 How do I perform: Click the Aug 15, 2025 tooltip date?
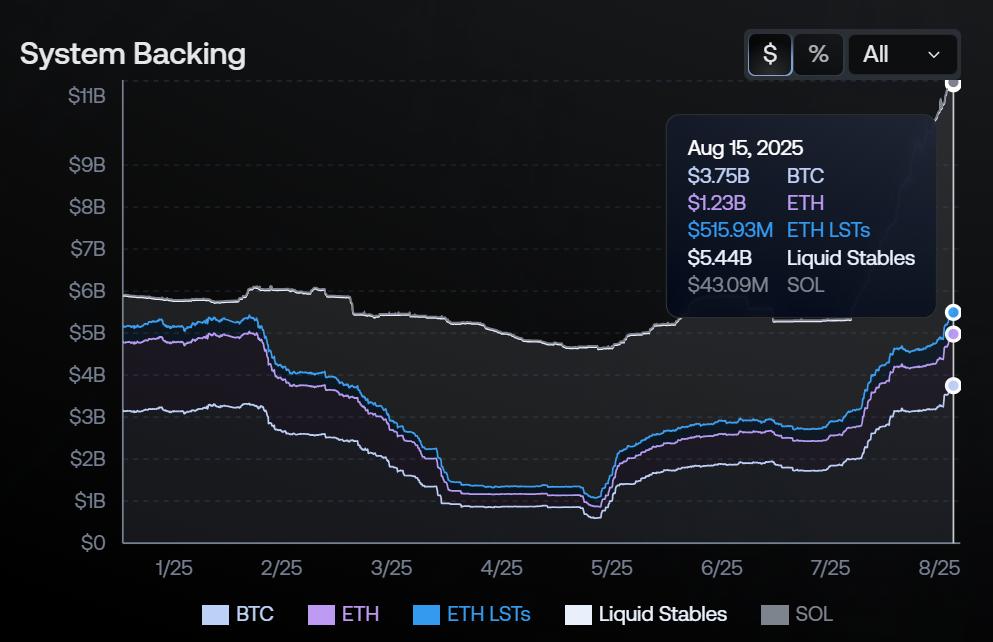click(x=745, y=148)
